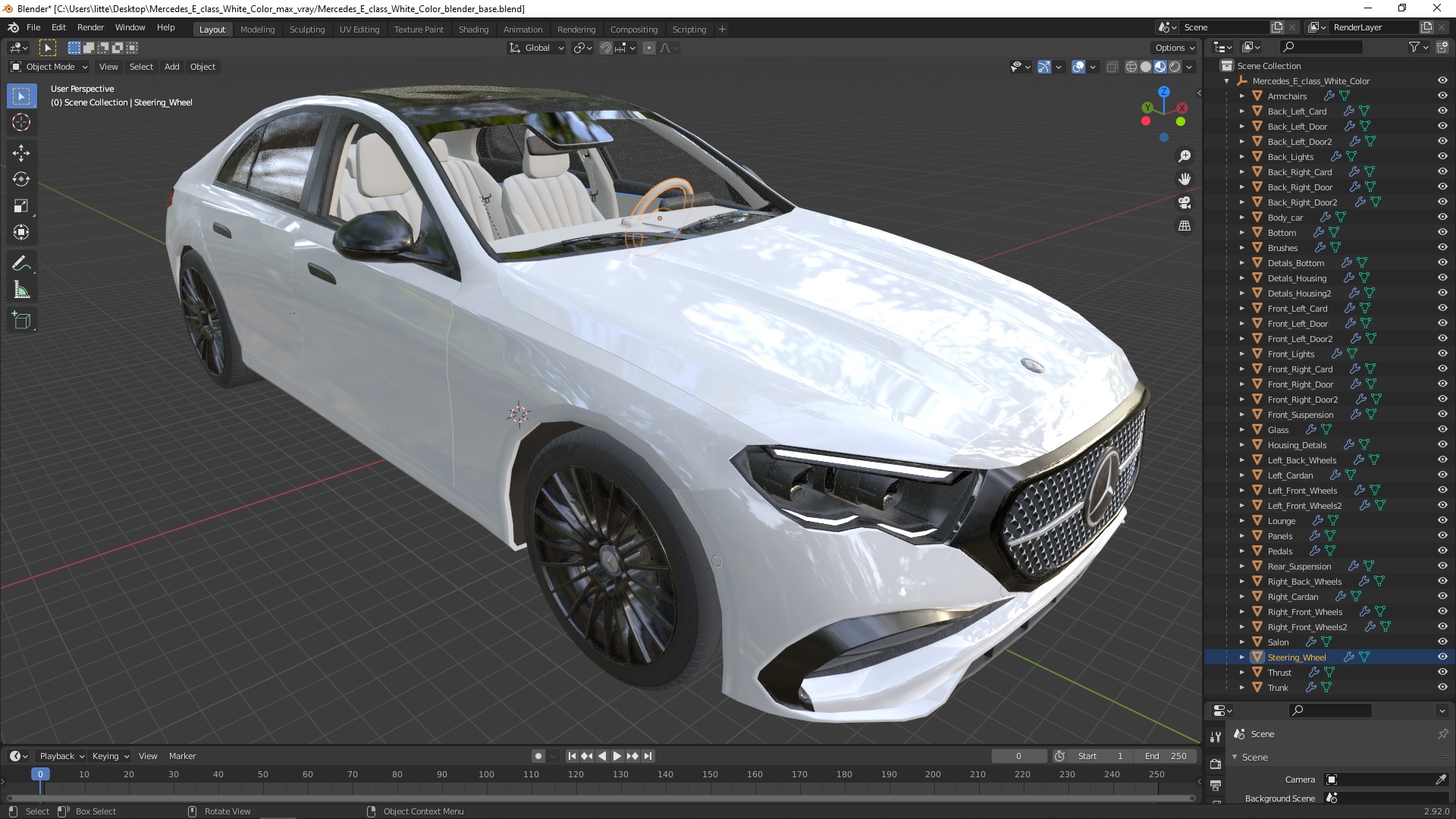Select the Rotate tool
Image resolution: width=1456 pixels, height=819 pixels.
click(x=21, y=180)
